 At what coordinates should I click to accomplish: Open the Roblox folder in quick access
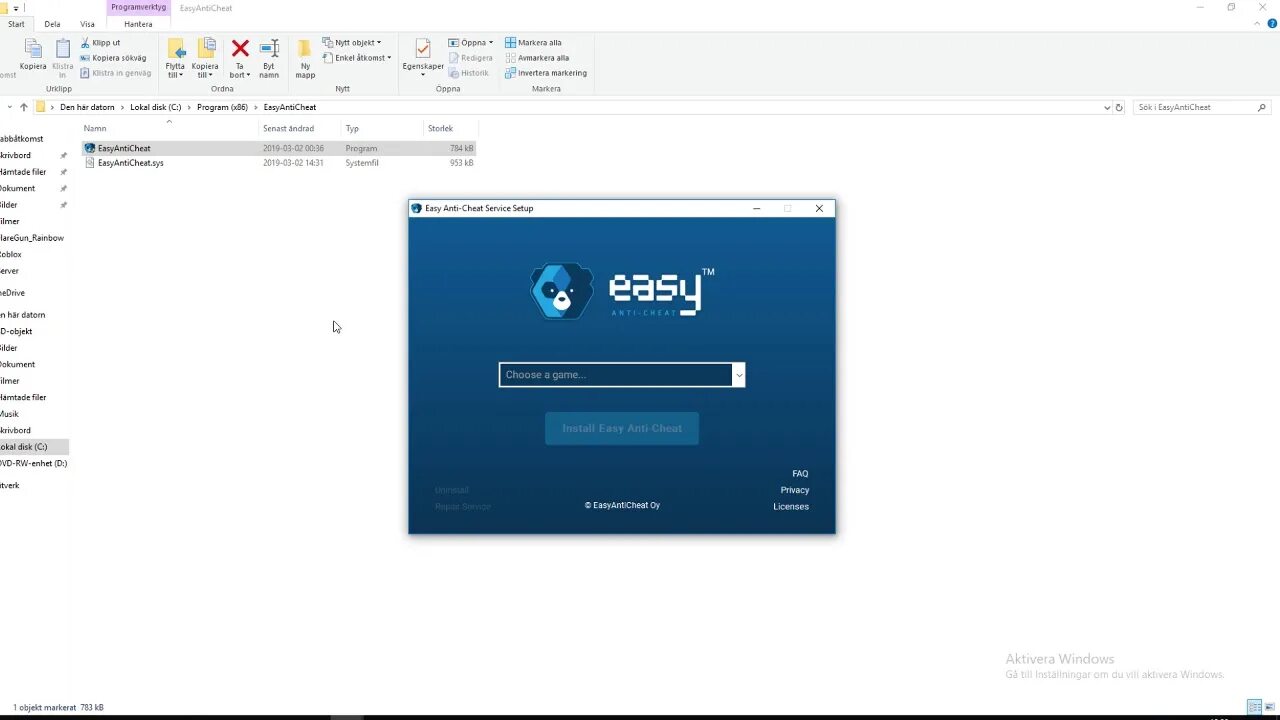pos(11,254)
